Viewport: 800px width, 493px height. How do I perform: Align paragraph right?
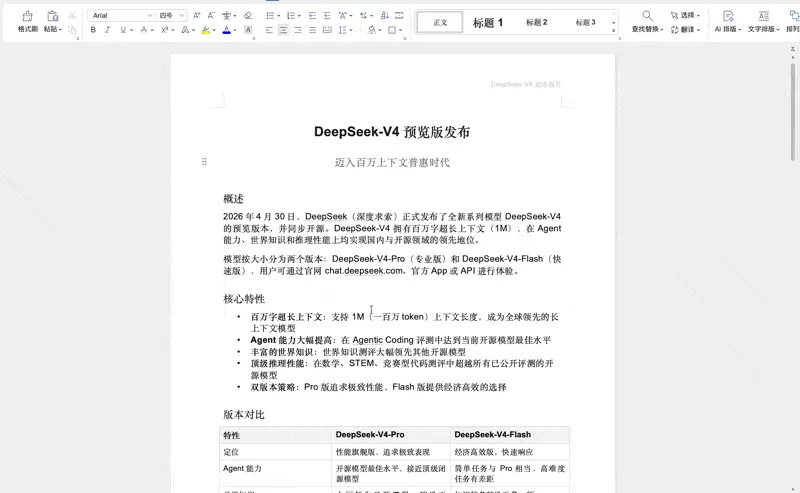click(298, 30)
